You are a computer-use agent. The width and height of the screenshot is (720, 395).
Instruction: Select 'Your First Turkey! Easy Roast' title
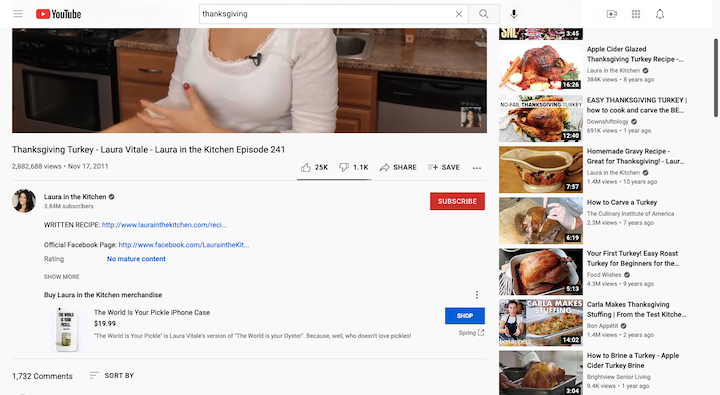(x=633, y=258)
